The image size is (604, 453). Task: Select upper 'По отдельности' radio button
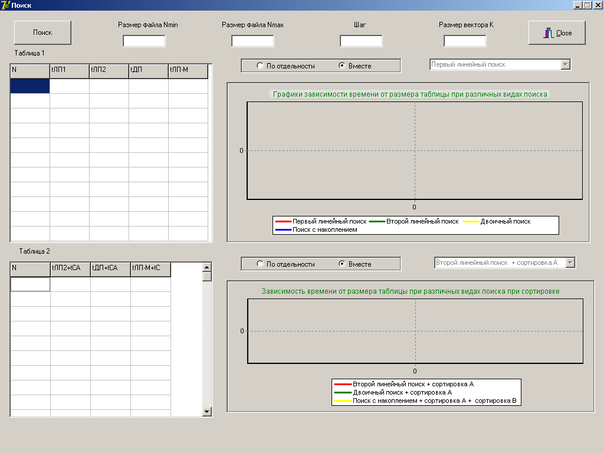coord(260,66)
